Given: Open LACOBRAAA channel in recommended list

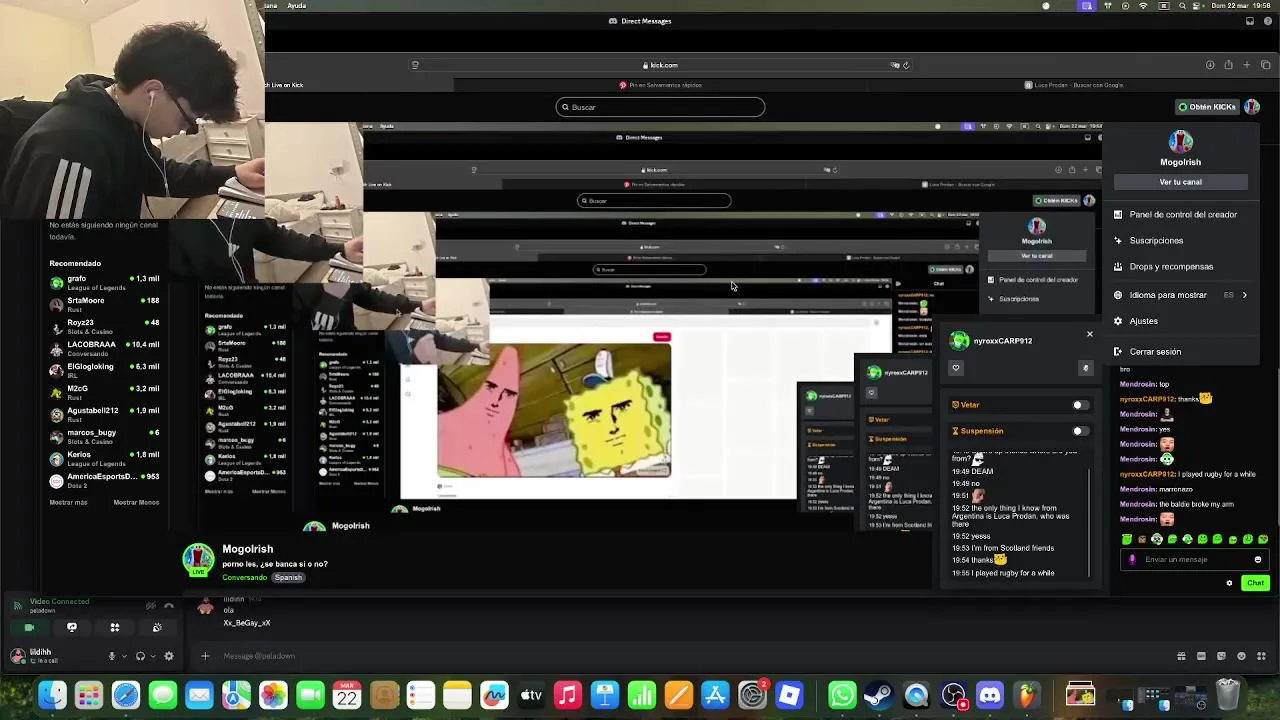Looking at the screenshot, I should [105, 348].
